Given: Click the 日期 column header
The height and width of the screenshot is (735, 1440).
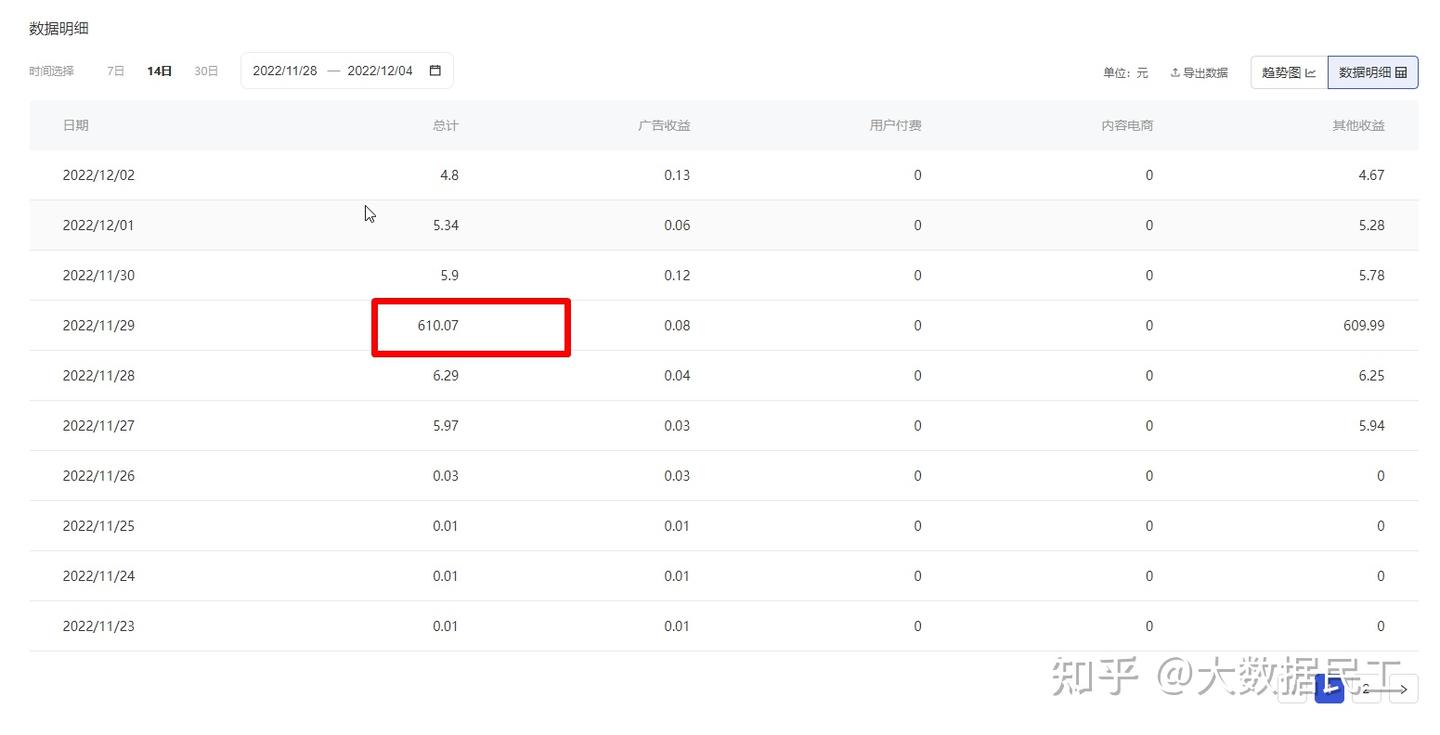Looking at the screenshot, I should coord(76,126).
